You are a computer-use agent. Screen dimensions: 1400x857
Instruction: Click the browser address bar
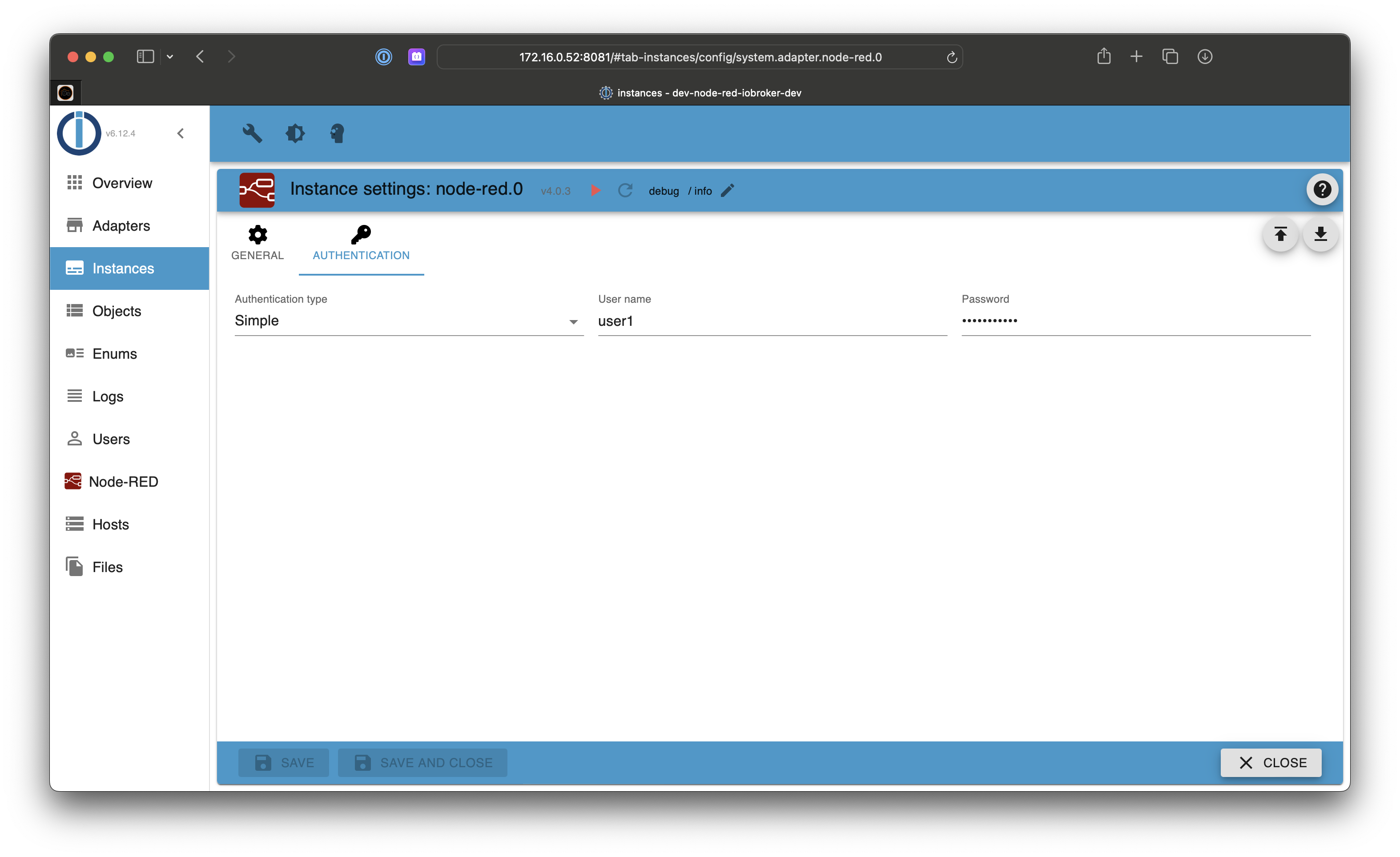pyautogui.click(x=700, y=57)
